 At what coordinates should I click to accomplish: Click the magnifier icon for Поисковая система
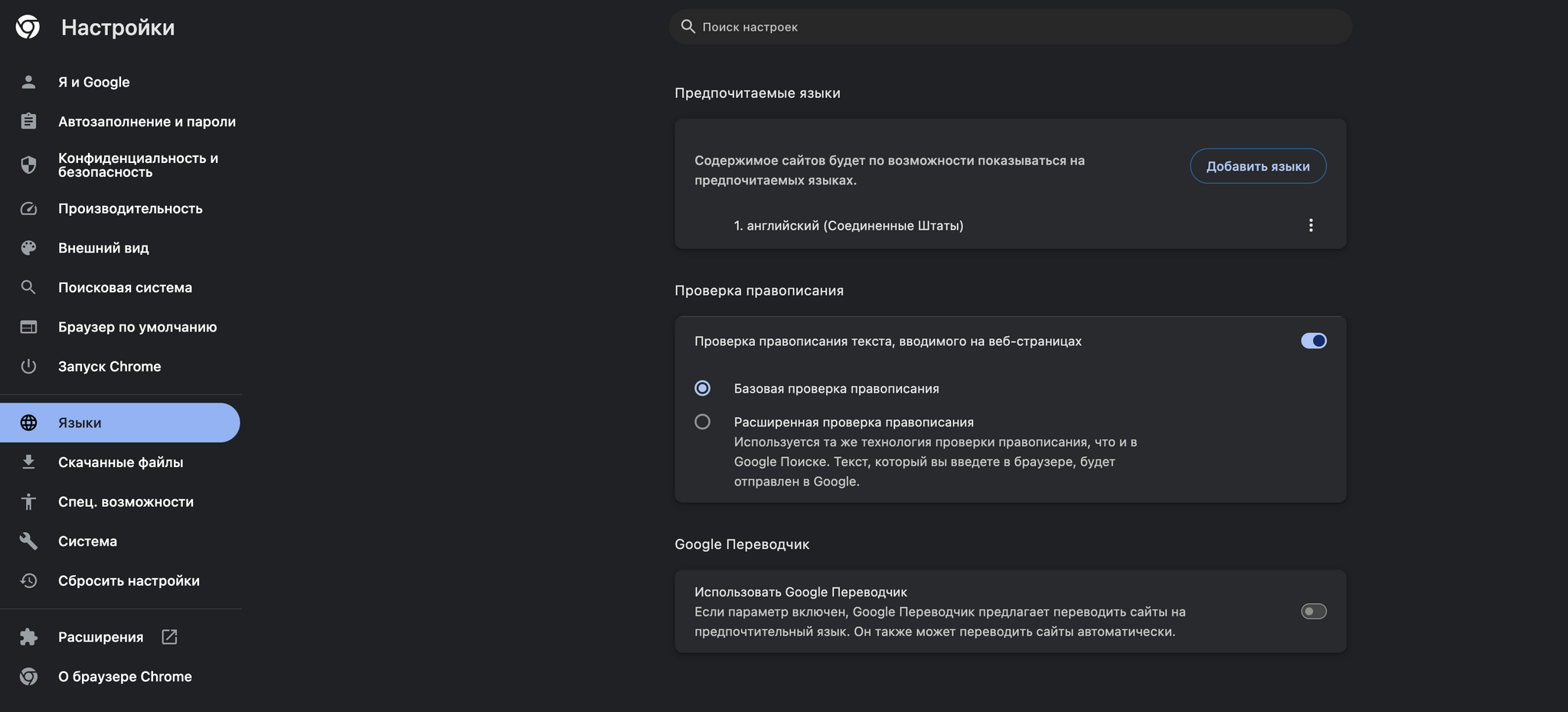click(28, 287)
